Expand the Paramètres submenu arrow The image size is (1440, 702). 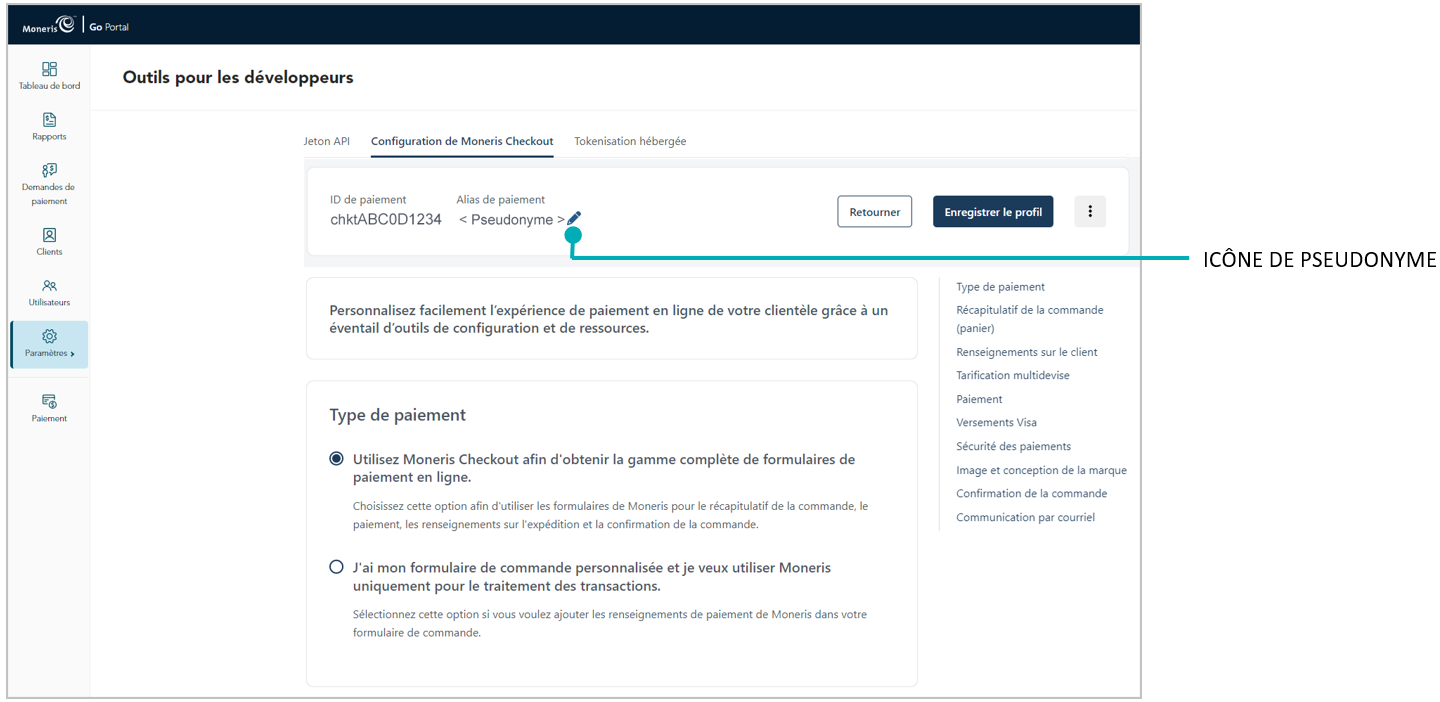[x=73, y=354]
